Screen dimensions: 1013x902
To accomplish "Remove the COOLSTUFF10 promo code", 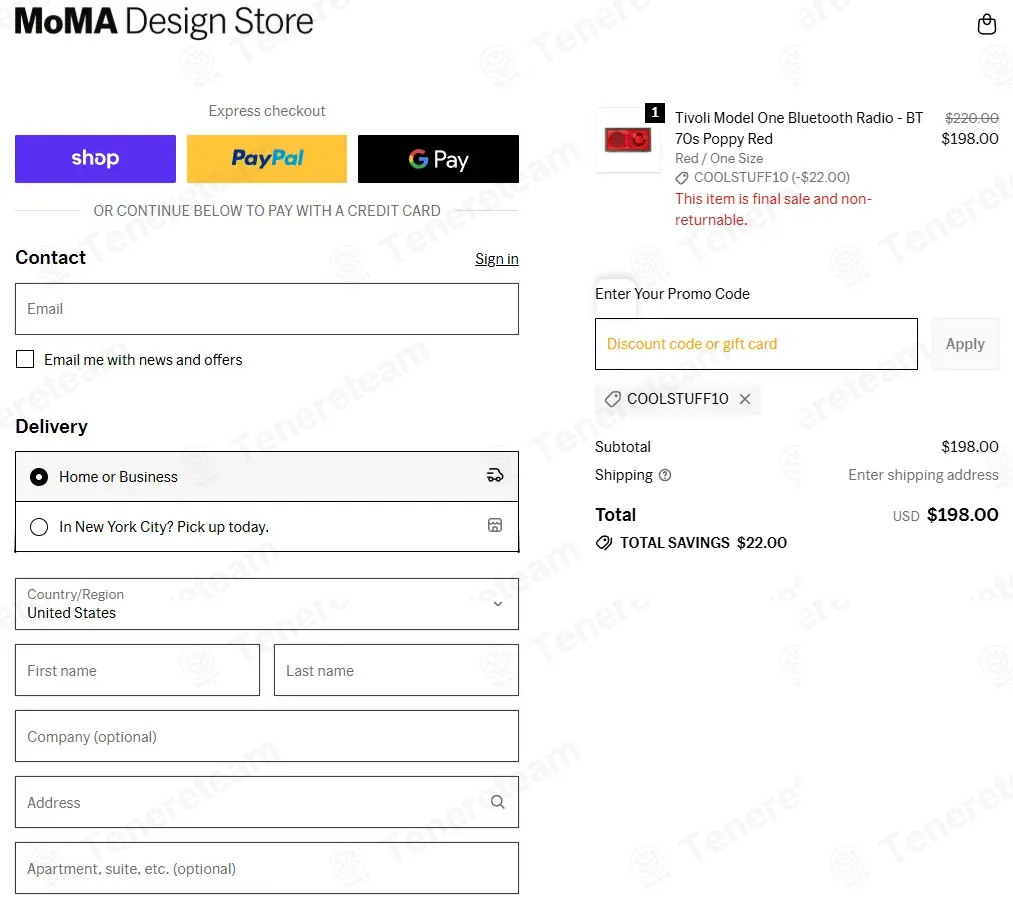I will point(744,399).
